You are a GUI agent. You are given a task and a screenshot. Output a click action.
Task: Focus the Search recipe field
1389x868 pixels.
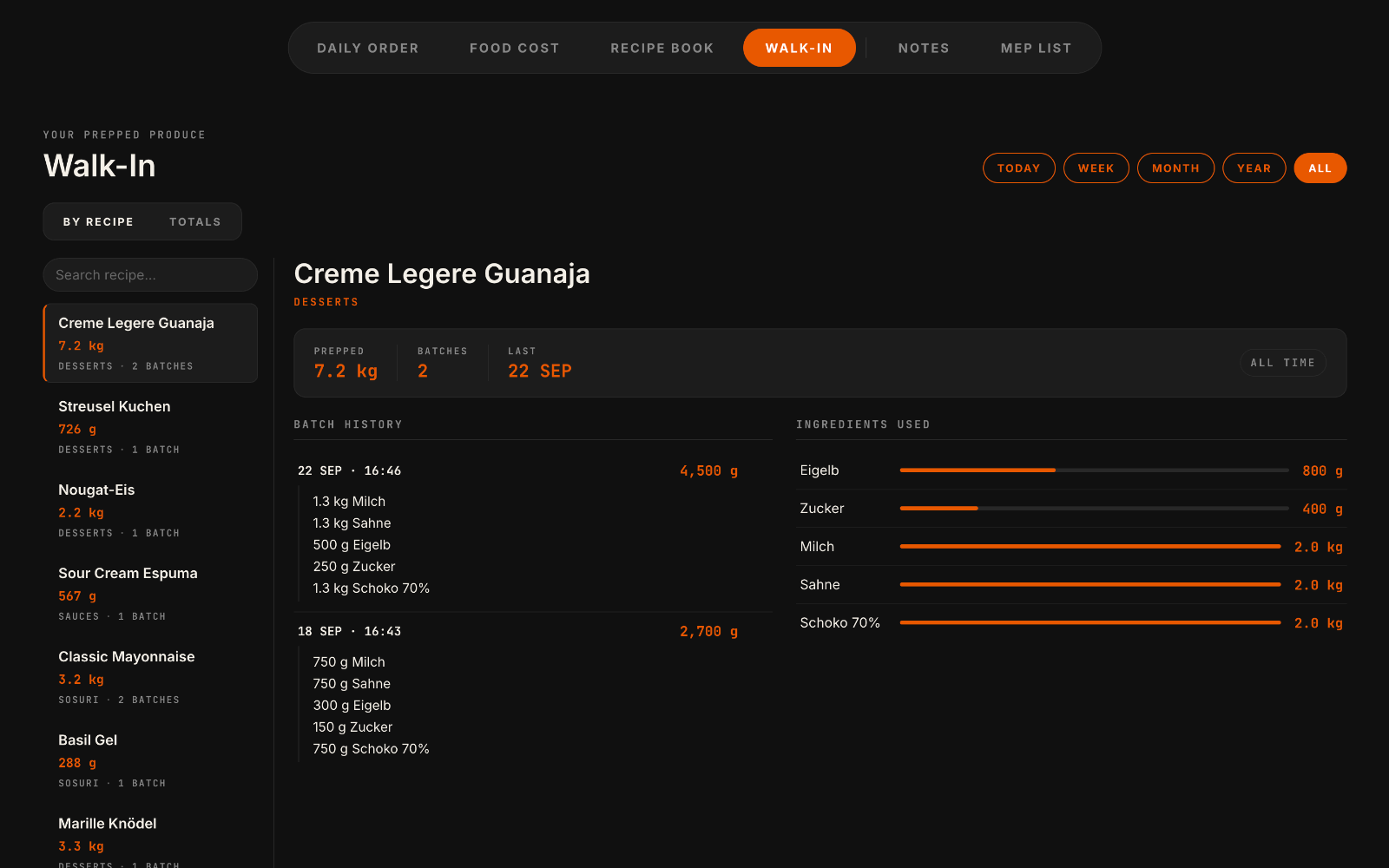pyautogui.click(x=150, y=275)
